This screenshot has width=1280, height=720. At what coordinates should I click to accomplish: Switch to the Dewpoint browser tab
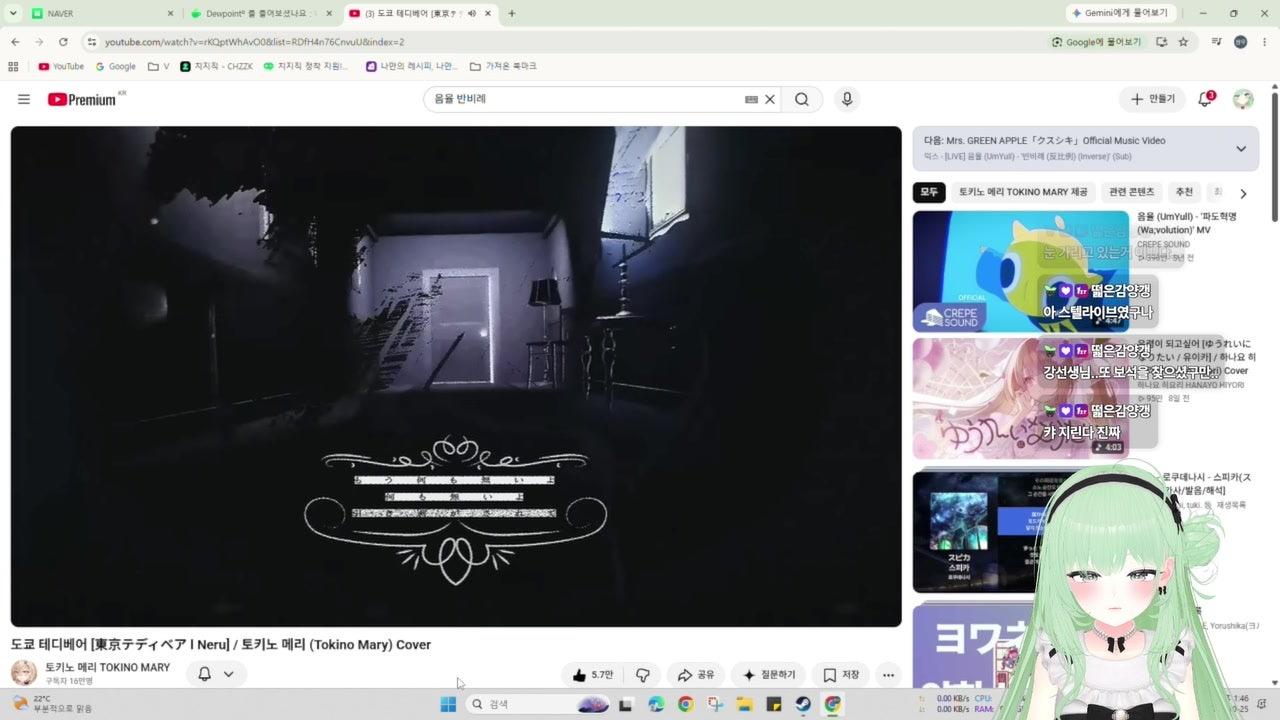(x=262, y=14)
